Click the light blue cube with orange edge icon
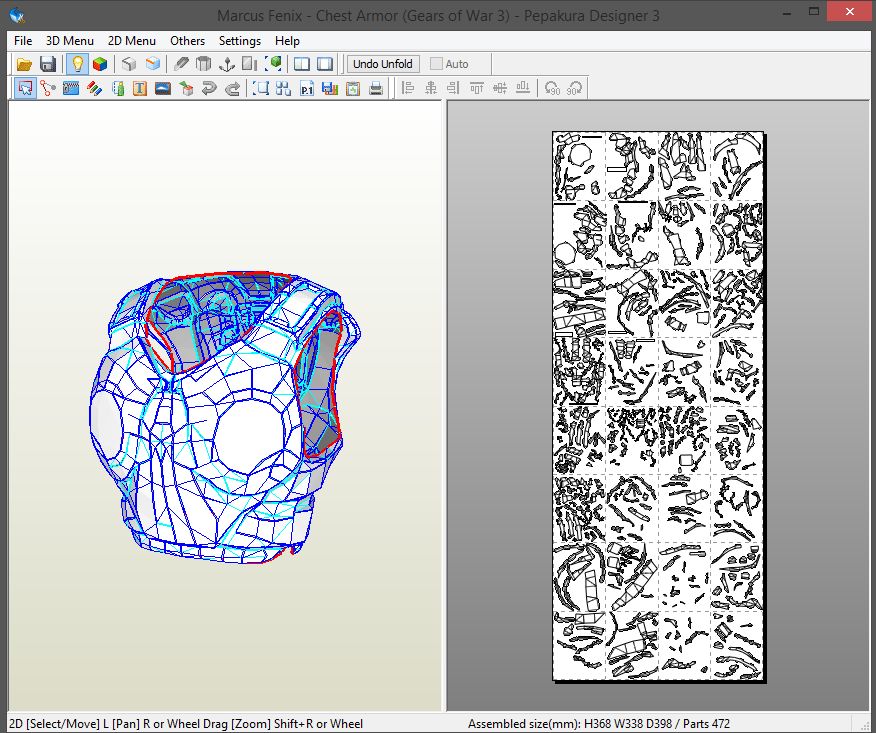 coord(153,64)
